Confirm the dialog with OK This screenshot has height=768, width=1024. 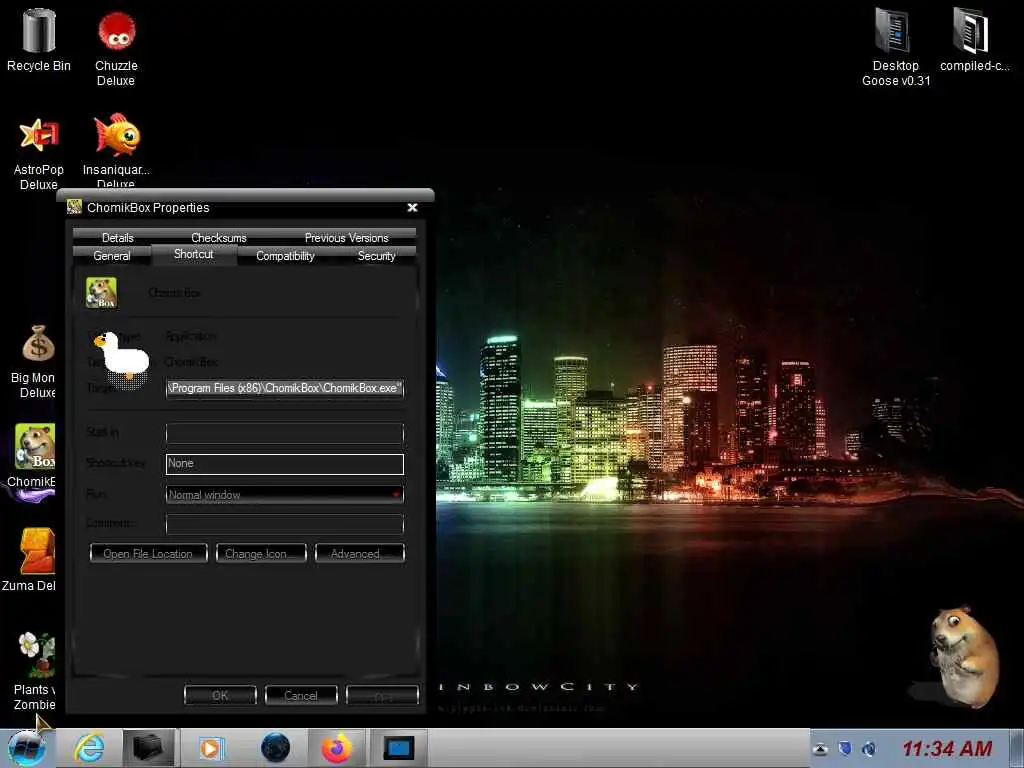(x=220, y=696)
